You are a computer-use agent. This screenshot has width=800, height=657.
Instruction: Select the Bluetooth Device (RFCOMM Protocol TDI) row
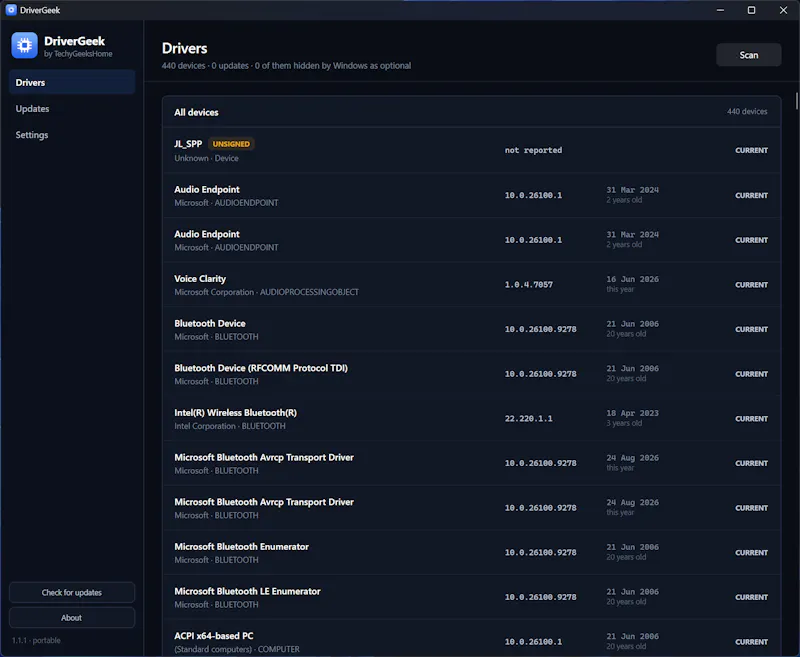point(471,374)
